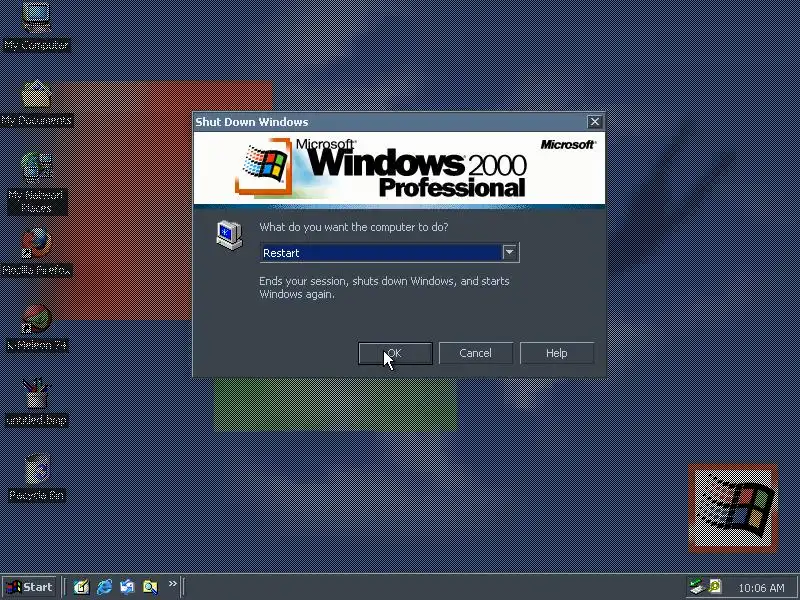Click the computer icon in Shut Down dialog
The height and width of the screenshot is (600, 800).
click(x=229, y=235)
